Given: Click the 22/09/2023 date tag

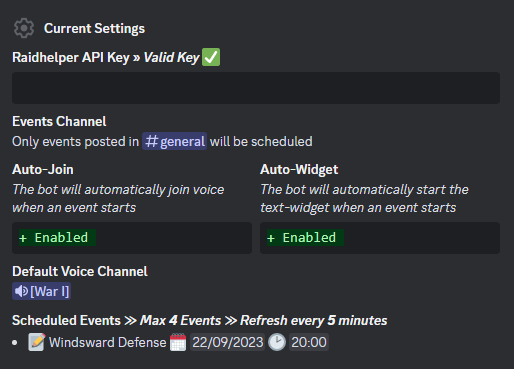Looking at the screenshot, I should pos(228,342).
